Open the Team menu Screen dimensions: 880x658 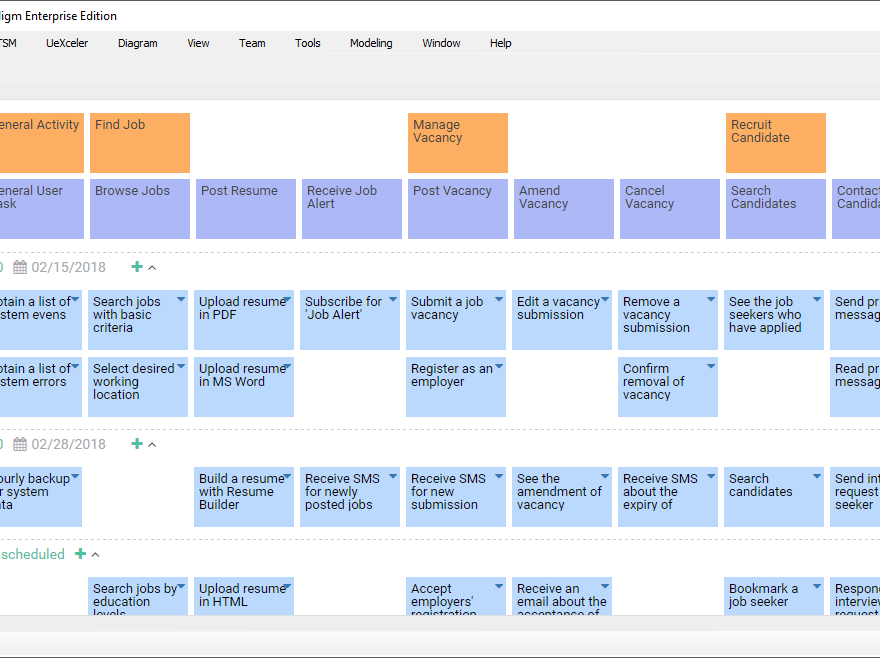tap(252, 43)
